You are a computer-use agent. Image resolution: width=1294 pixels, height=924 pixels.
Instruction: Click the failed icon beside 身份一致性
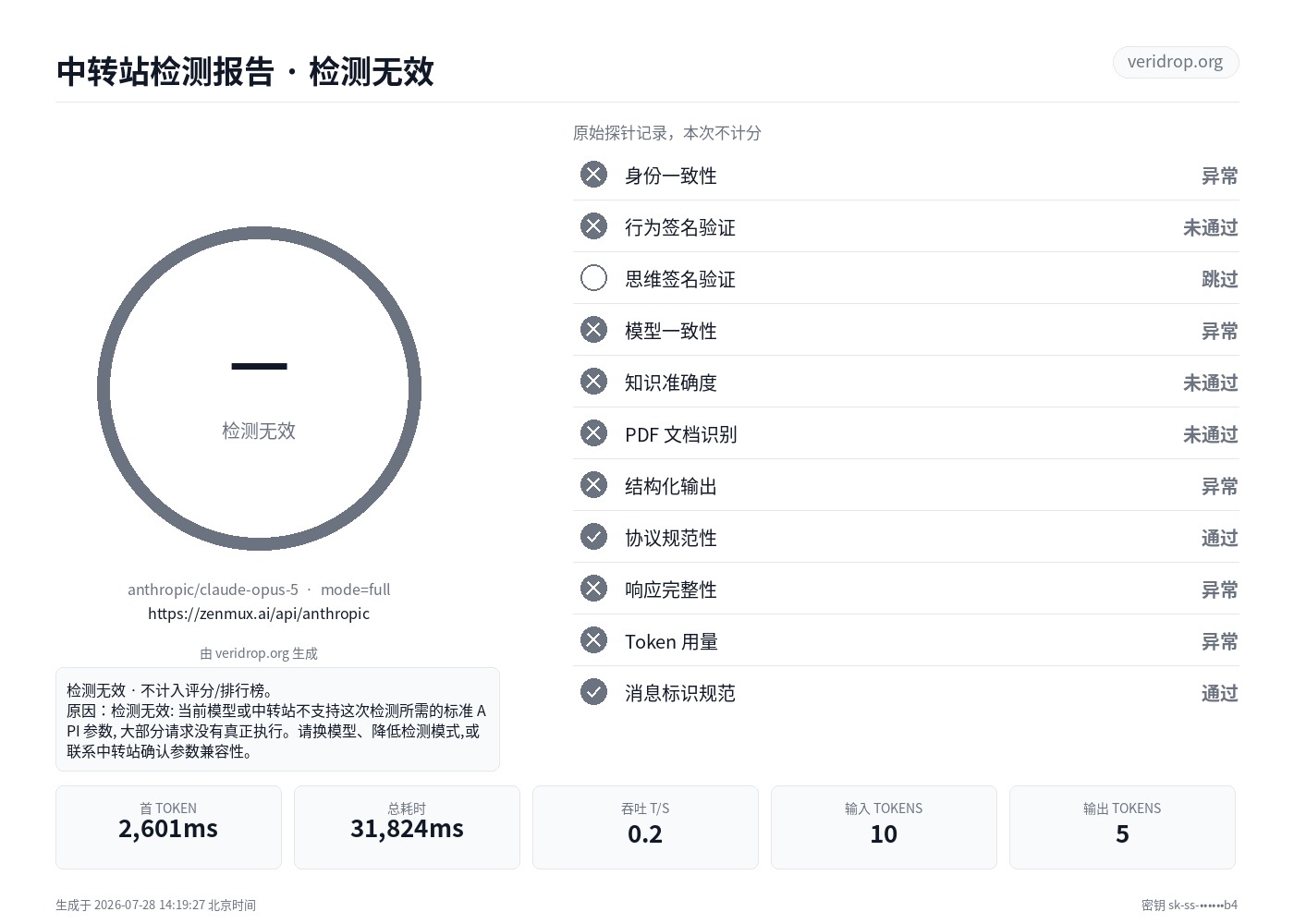pyautogui.click(x=593, y=175)
